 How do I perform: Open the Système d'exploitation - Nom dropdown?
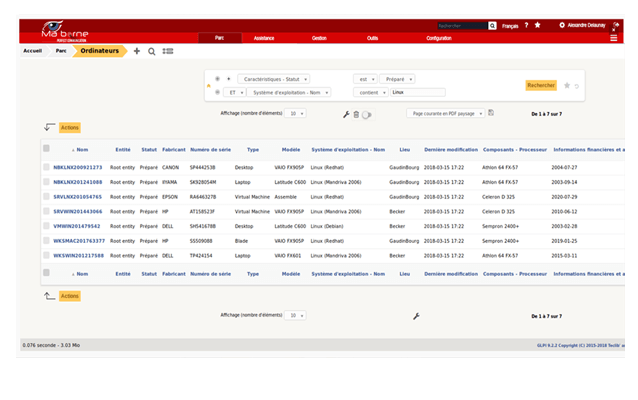coord(288,92)
